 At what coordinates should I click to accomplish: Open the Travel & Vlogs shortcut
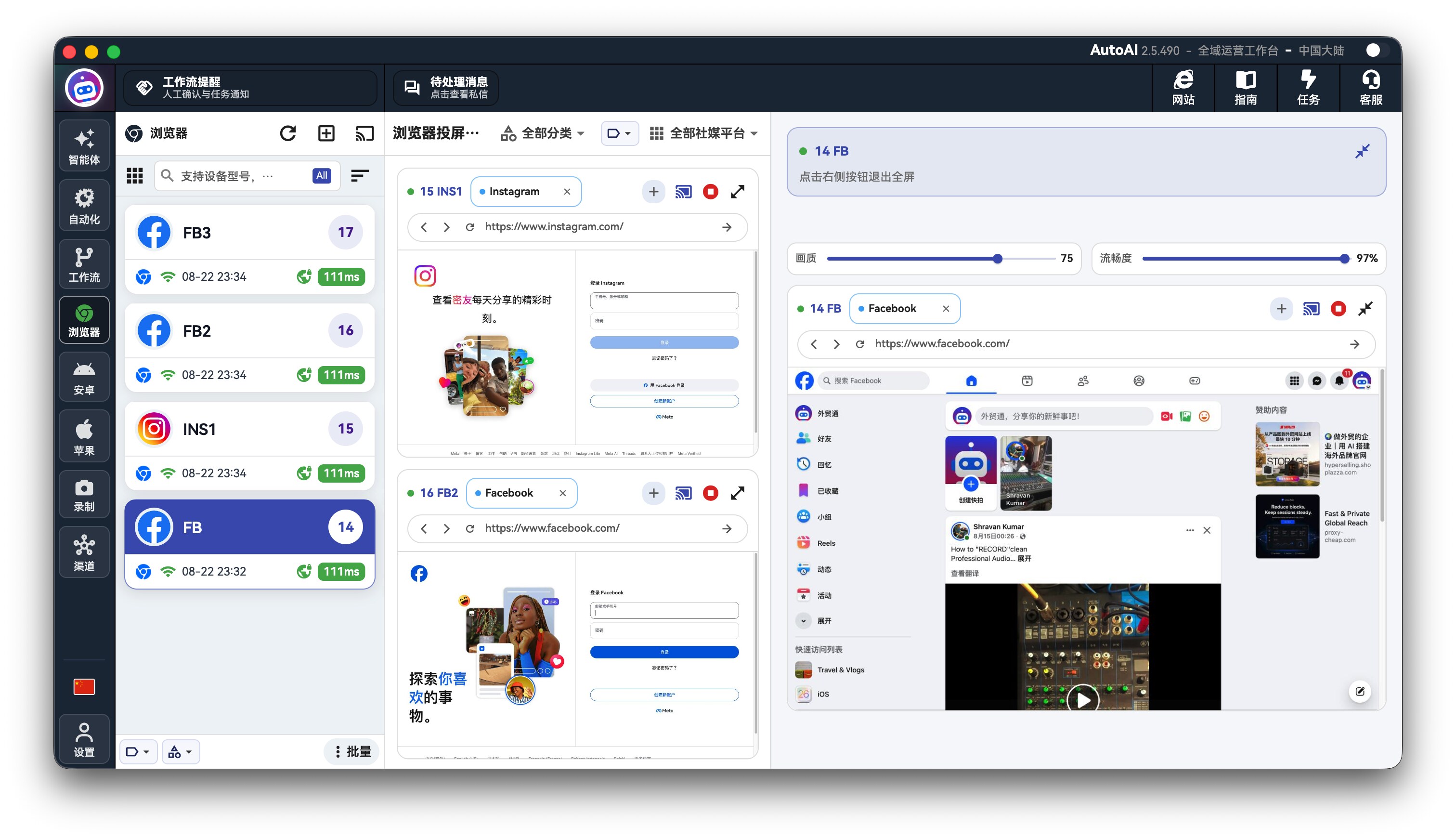830,670
